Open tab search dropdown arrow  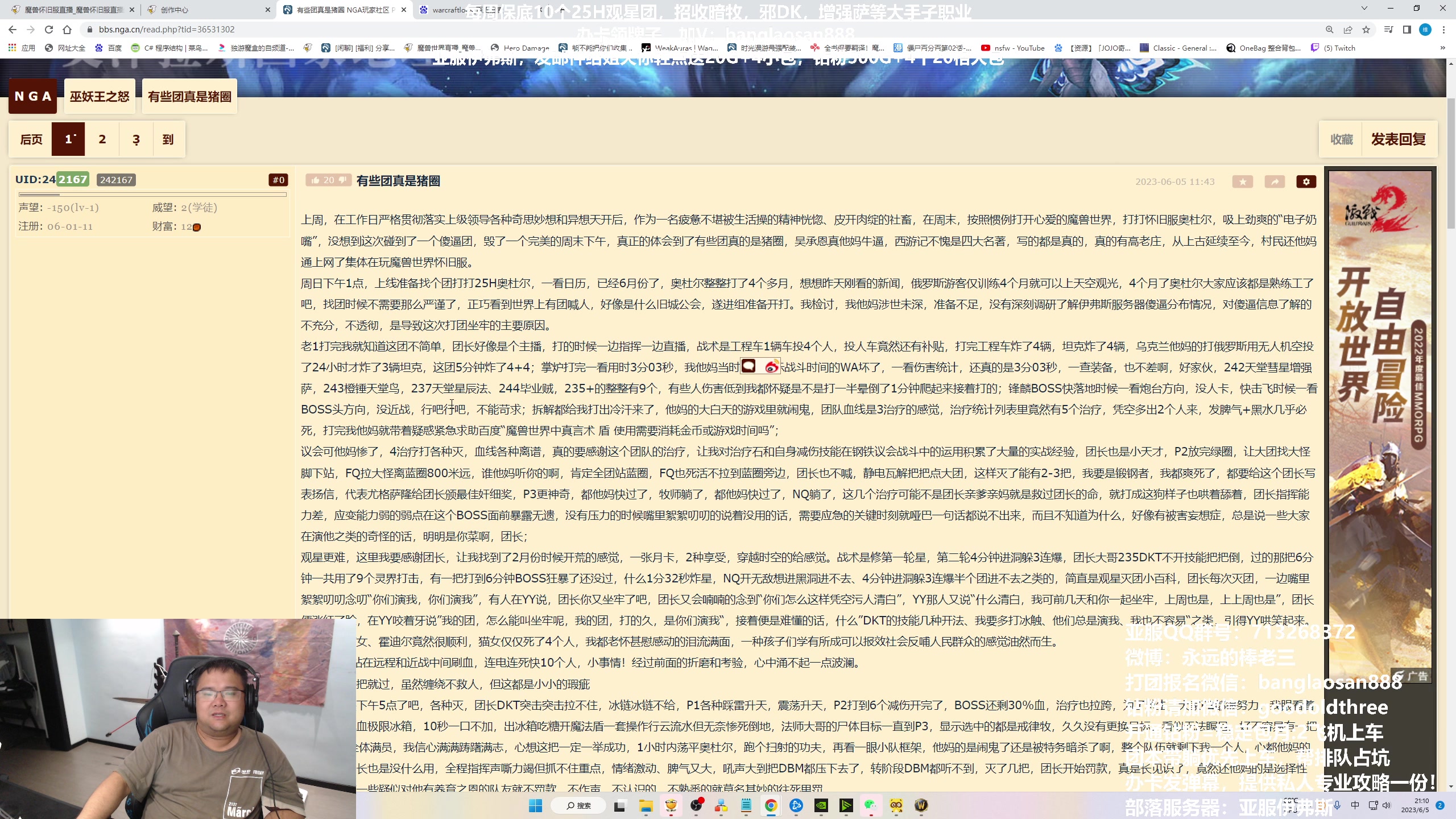point(1364,9)
